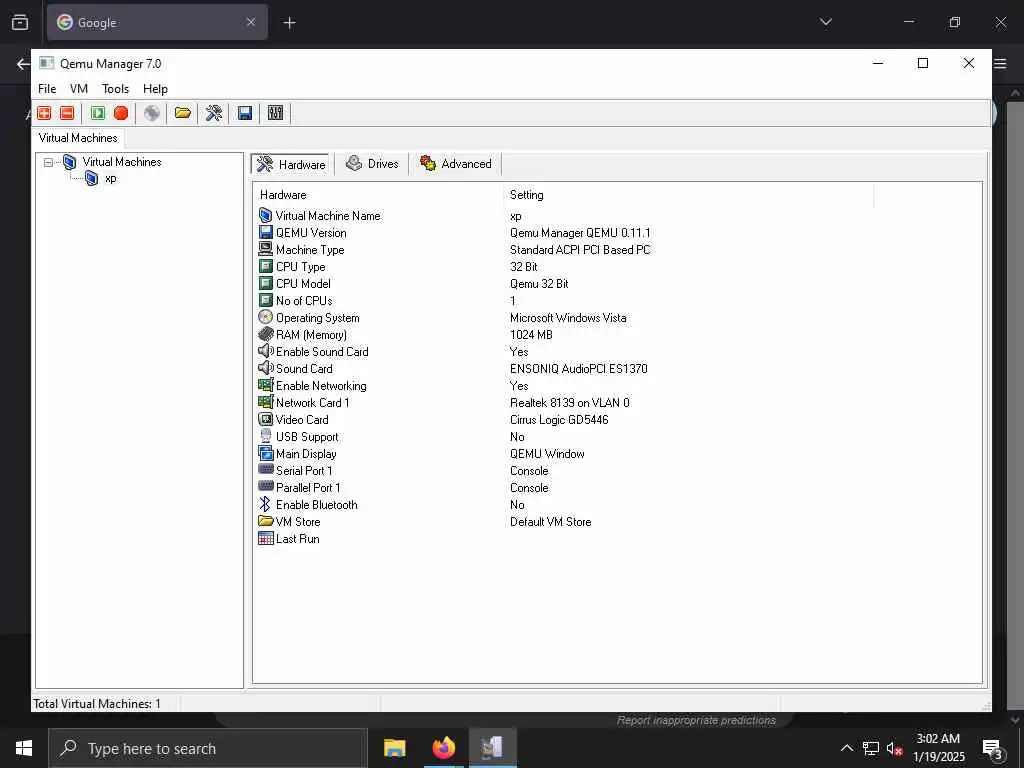
Task: Select the Virtual Machines panel tab
Action: pos(78,138)
